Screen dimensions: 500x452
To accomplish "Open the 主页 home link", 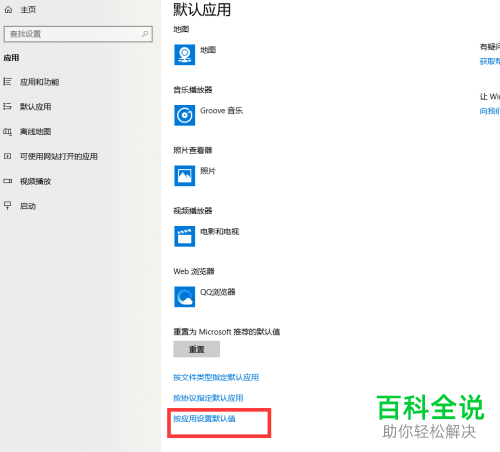I will pos(28,10).
